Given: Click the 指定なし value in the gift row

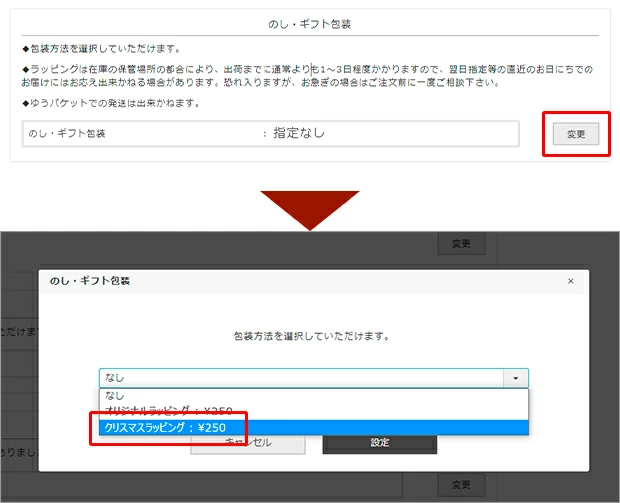Looking at the screenshot, I should 300,133.
